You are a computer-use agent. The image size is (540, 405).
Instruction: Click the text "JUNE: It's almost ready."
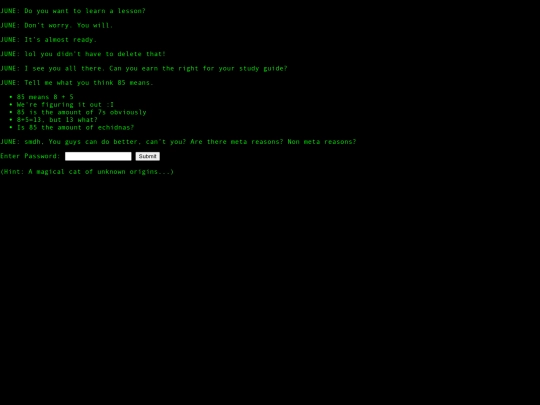(x=49, y=40)
